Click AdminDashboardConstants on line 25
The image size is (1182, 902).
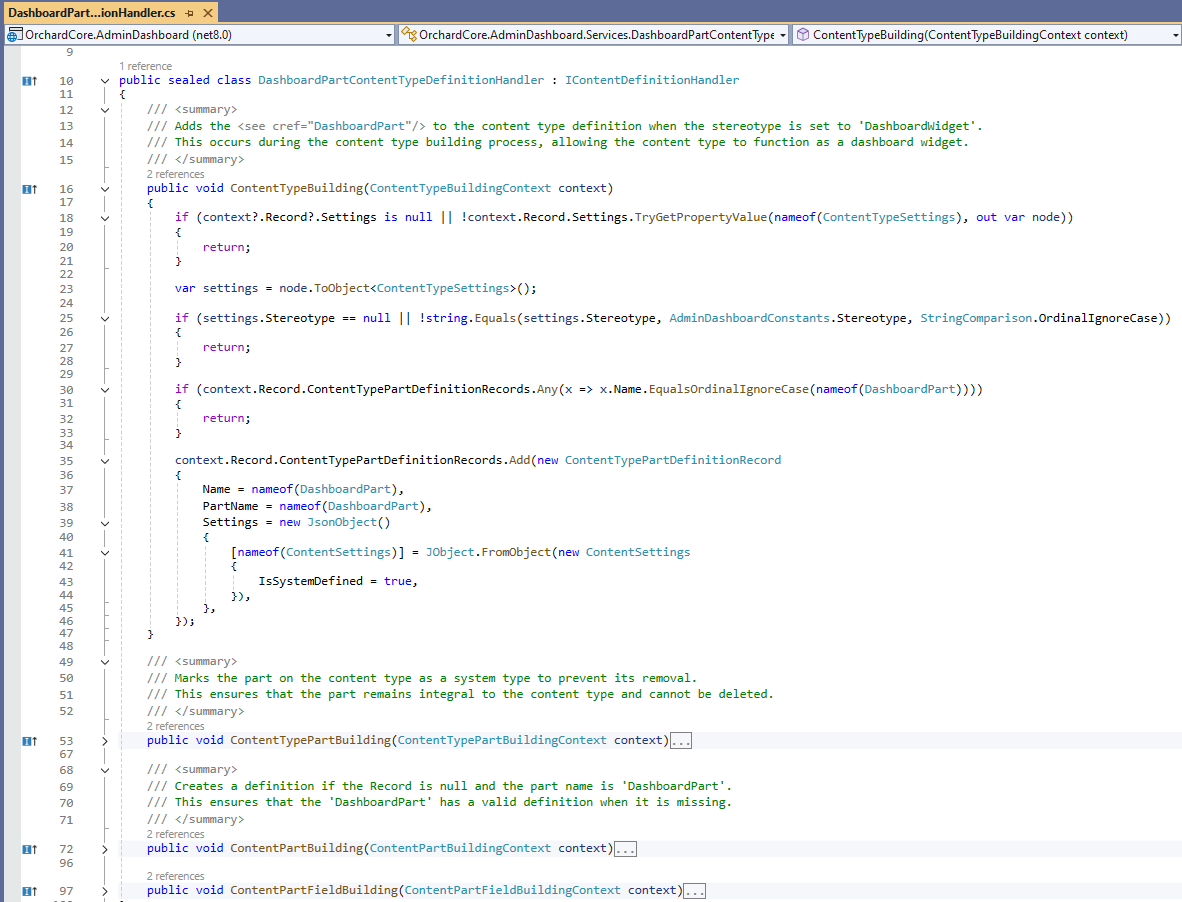click(749, 318)
